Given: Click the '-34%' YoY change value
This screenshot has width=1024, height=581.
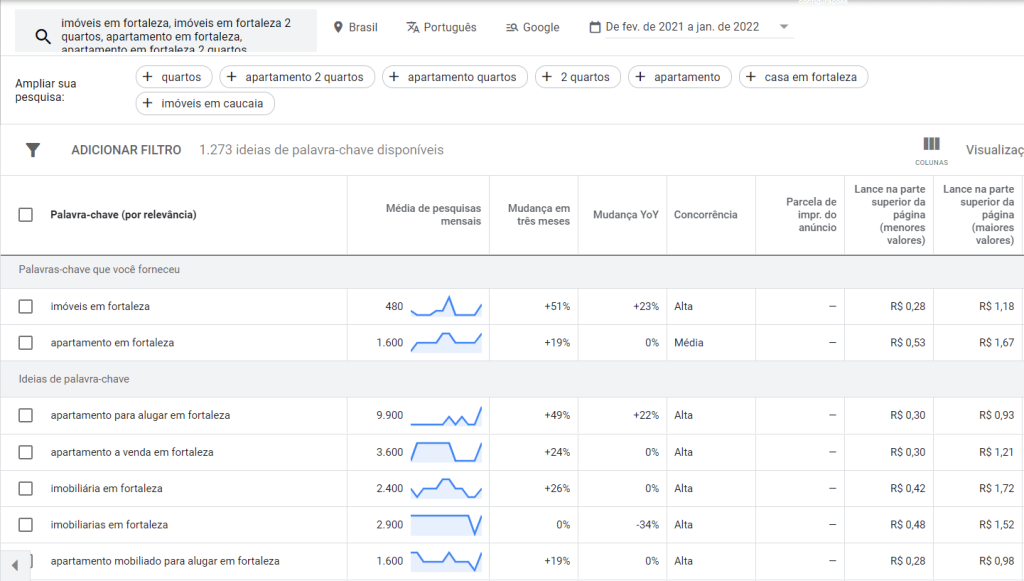Looking at the screenshot, I should (647, 525).
